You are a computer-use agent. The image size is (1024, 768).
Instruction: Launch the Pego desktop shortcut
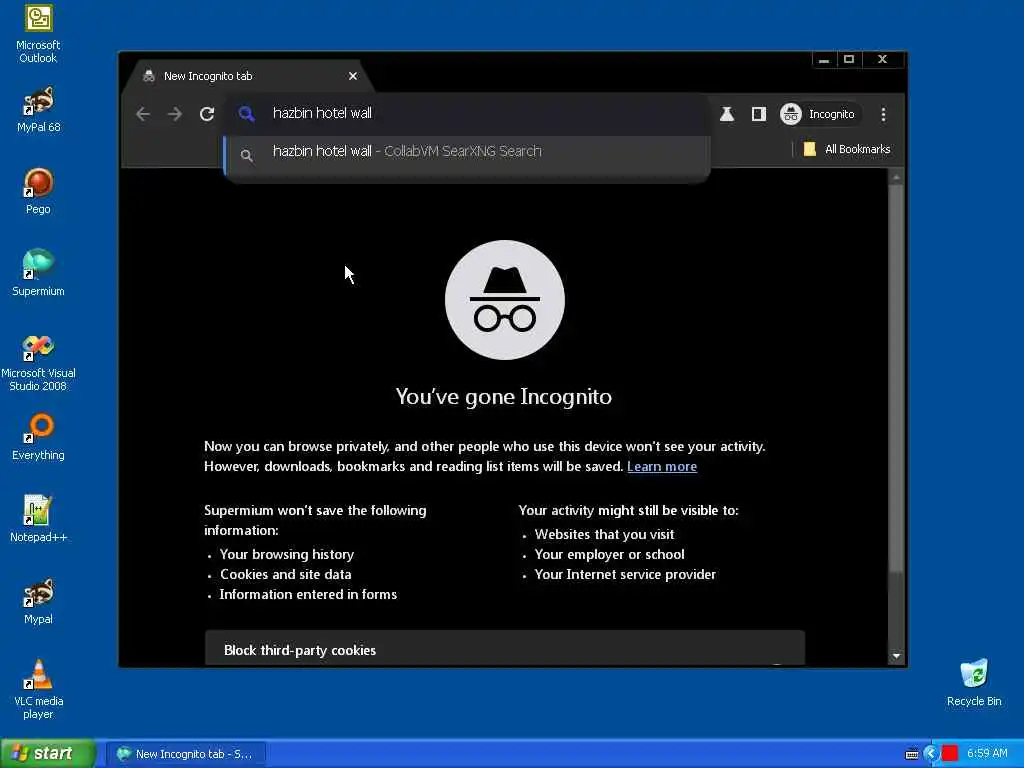[38, 191]
